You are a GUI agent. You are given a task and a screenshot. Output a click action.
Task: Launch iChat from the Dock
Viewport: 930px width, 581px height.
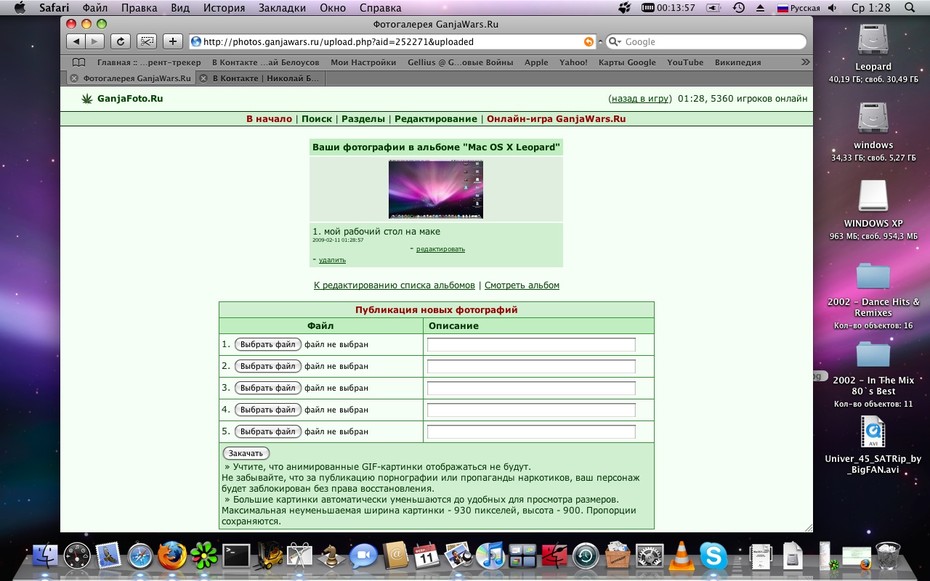pyautogui.click(x=363, y=556)
